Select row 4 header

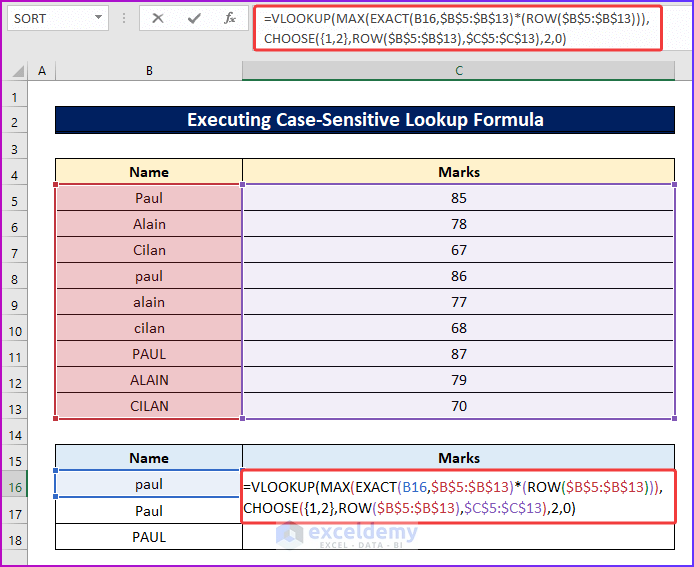point(15,172)
